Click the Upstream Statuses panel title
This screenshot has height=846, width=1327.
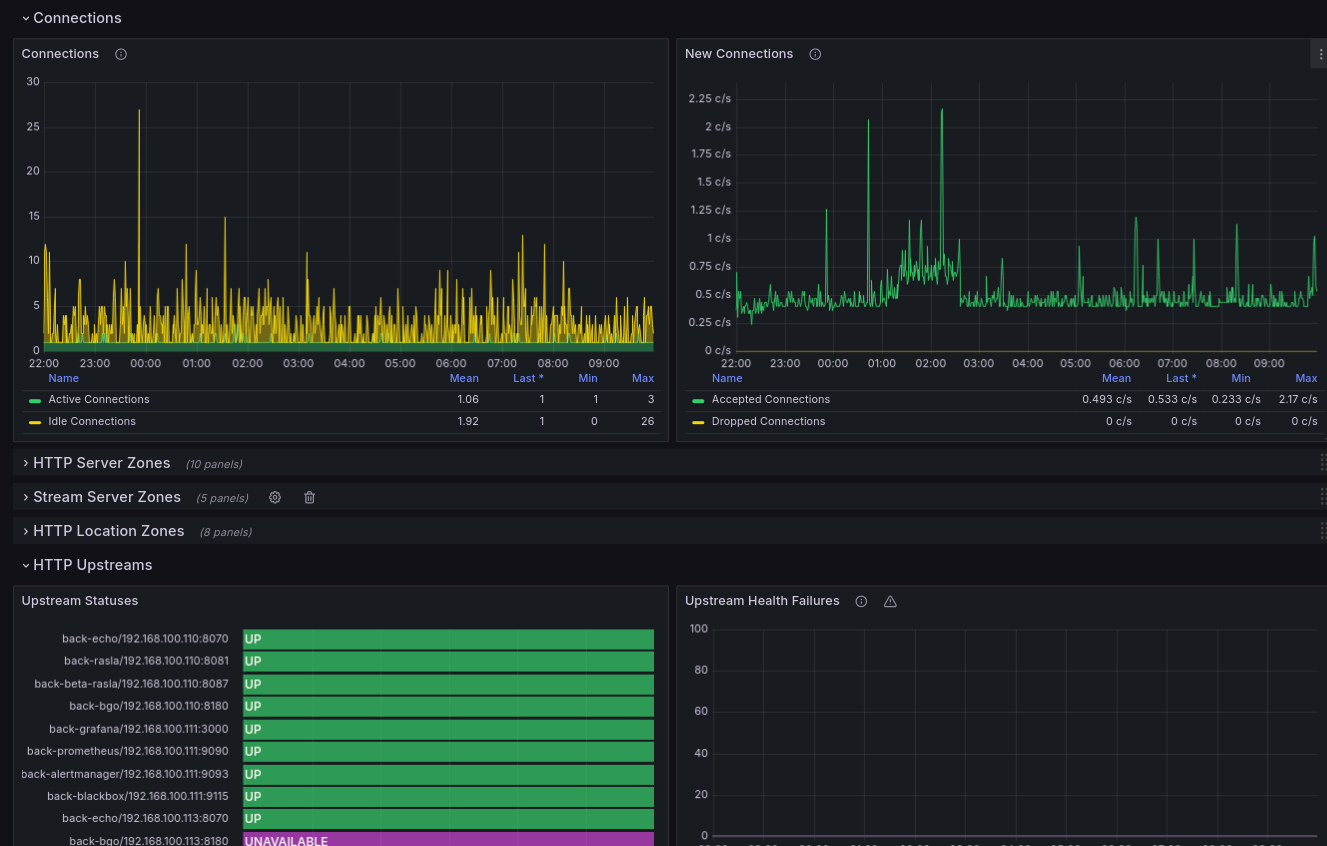80,601
